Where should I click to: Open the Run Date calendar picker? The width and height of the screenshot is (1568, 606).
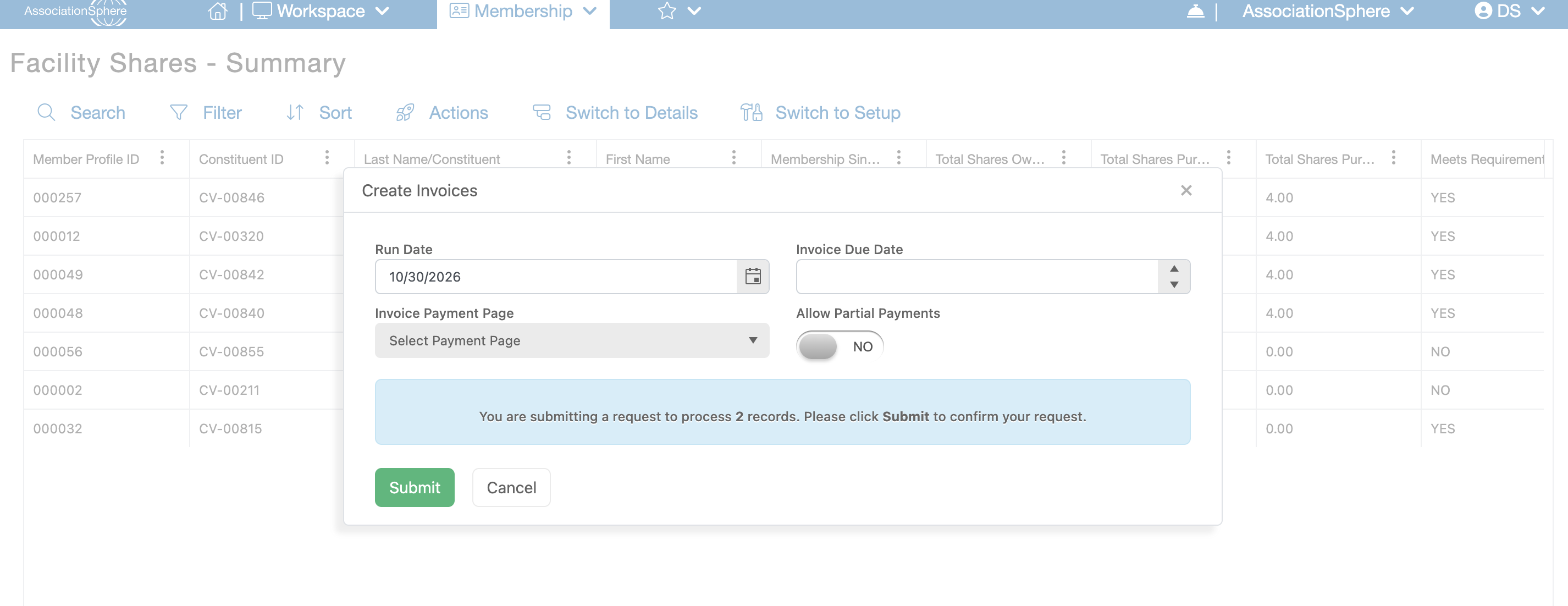(x=753, y=277)
